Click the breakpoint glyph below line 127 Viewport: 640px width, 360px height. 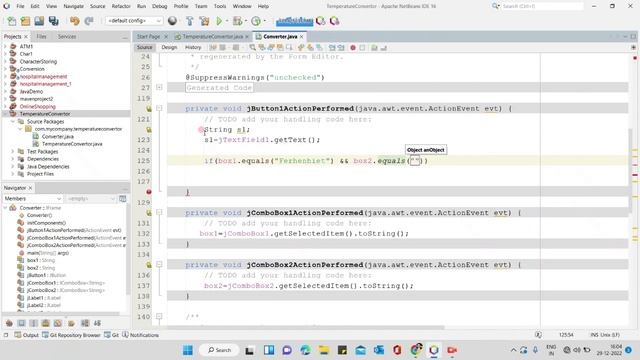pos(149,192)
